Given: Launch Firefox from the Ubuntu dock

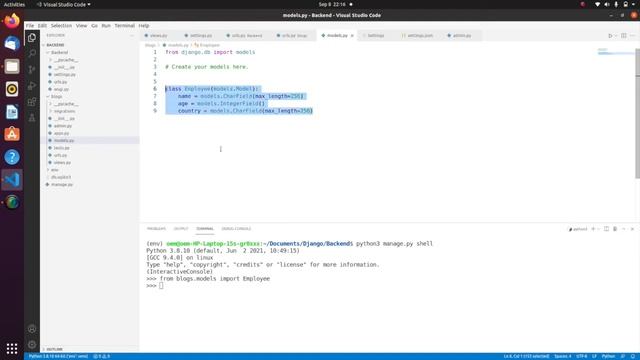Looking at the screenshot, I should coord(12,21).
